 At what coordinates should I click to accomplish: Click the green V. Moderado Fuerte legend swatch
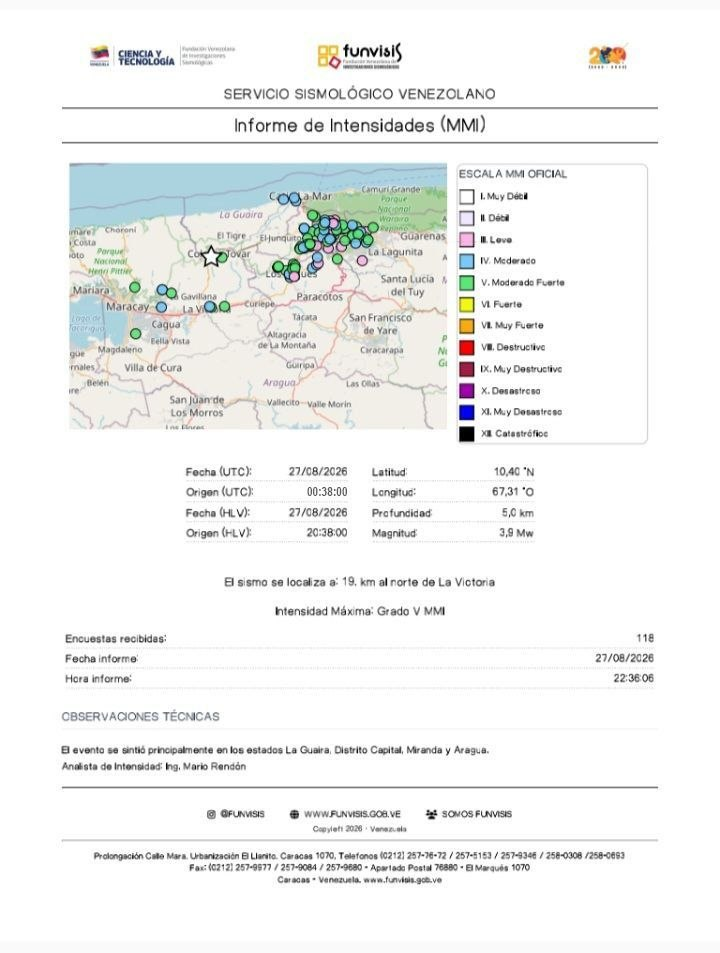[x=467, y=283]
